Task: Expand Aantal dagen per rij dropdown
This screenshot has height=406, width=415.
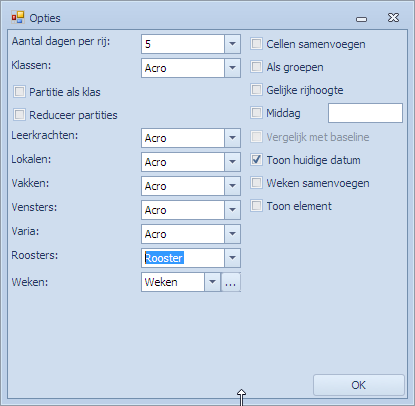Action: point(232,44)
